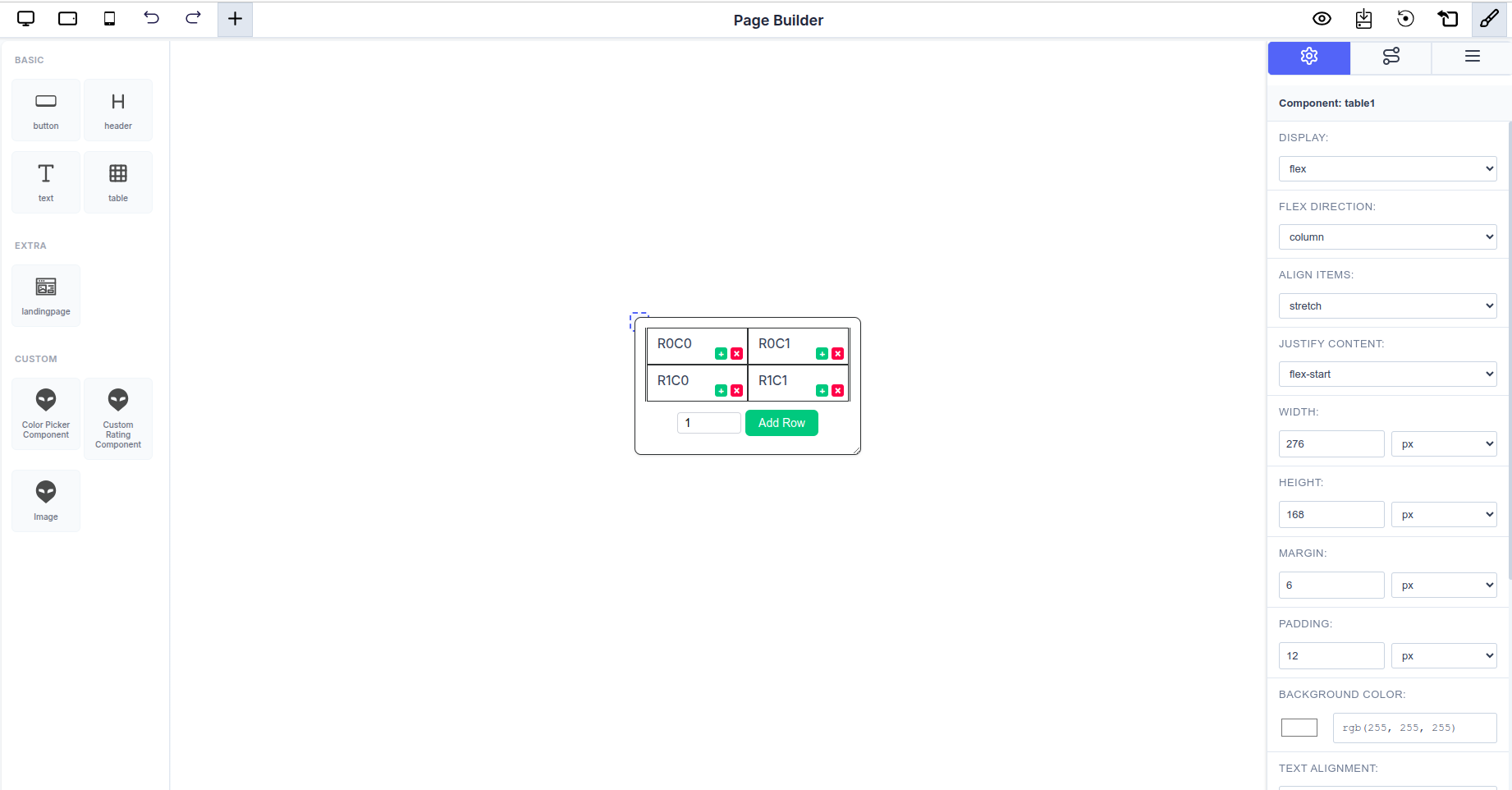Image resolution: width=1512 pixels, height=790 pixels.
Task: Open the Display dropdown for table1
Action: click(x=1386, y=168)
